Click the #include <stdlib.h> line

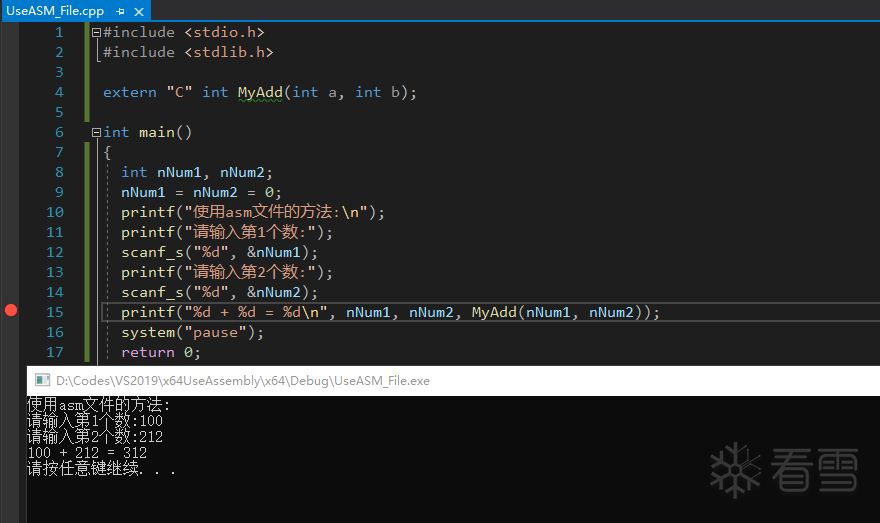coord(188,52)
